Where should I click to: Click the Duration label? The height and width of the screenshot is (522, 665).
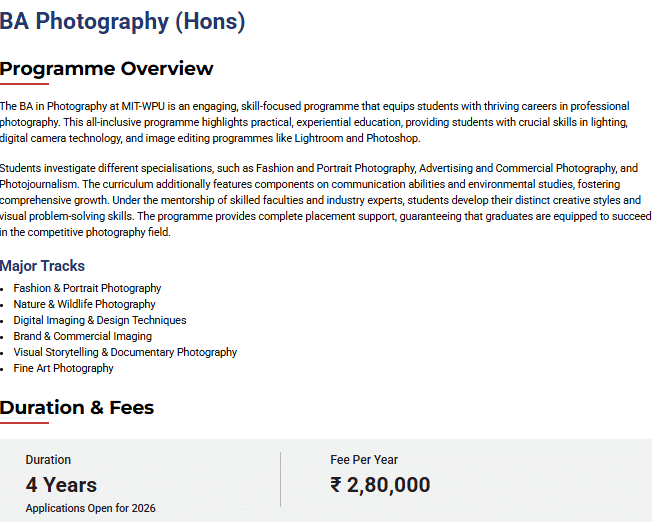(x=48, y=460)
